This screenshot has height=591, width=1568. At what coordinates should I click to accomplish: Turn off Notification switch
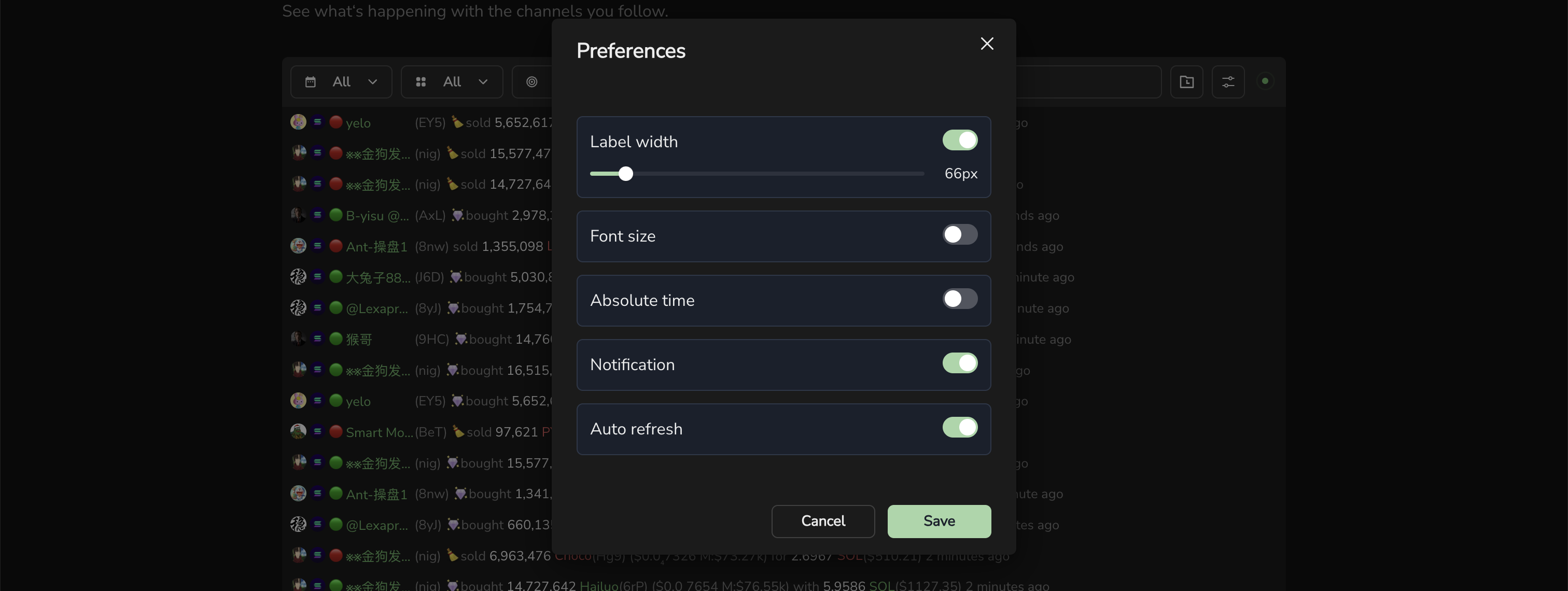click(960, 363)
